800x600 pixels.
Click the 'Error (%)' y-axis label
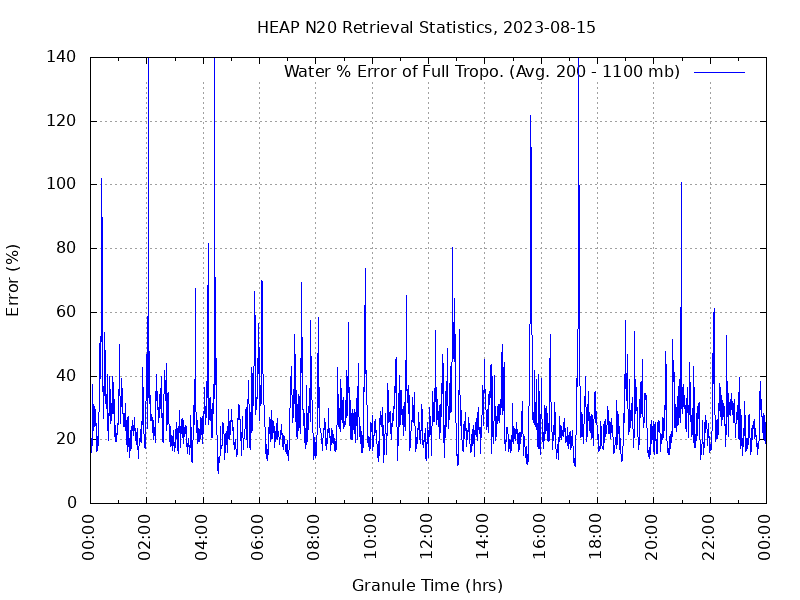[13, 280]
